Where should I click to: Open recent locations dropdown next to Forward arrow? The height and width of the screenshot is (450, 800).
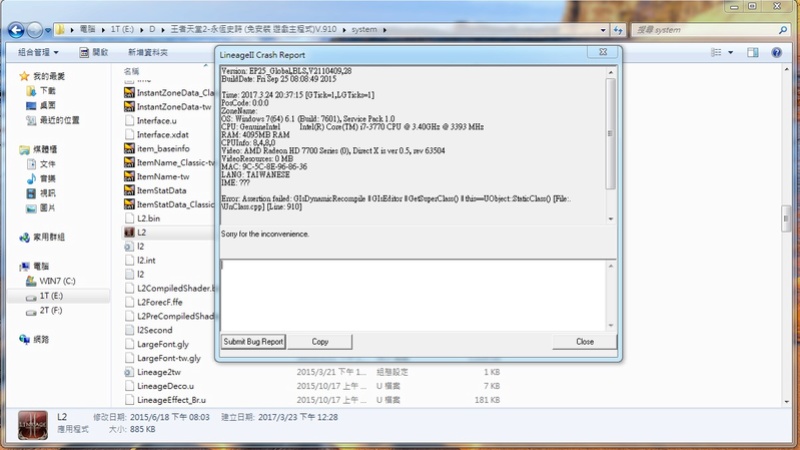pyautogui.click(x=47, y=31)
